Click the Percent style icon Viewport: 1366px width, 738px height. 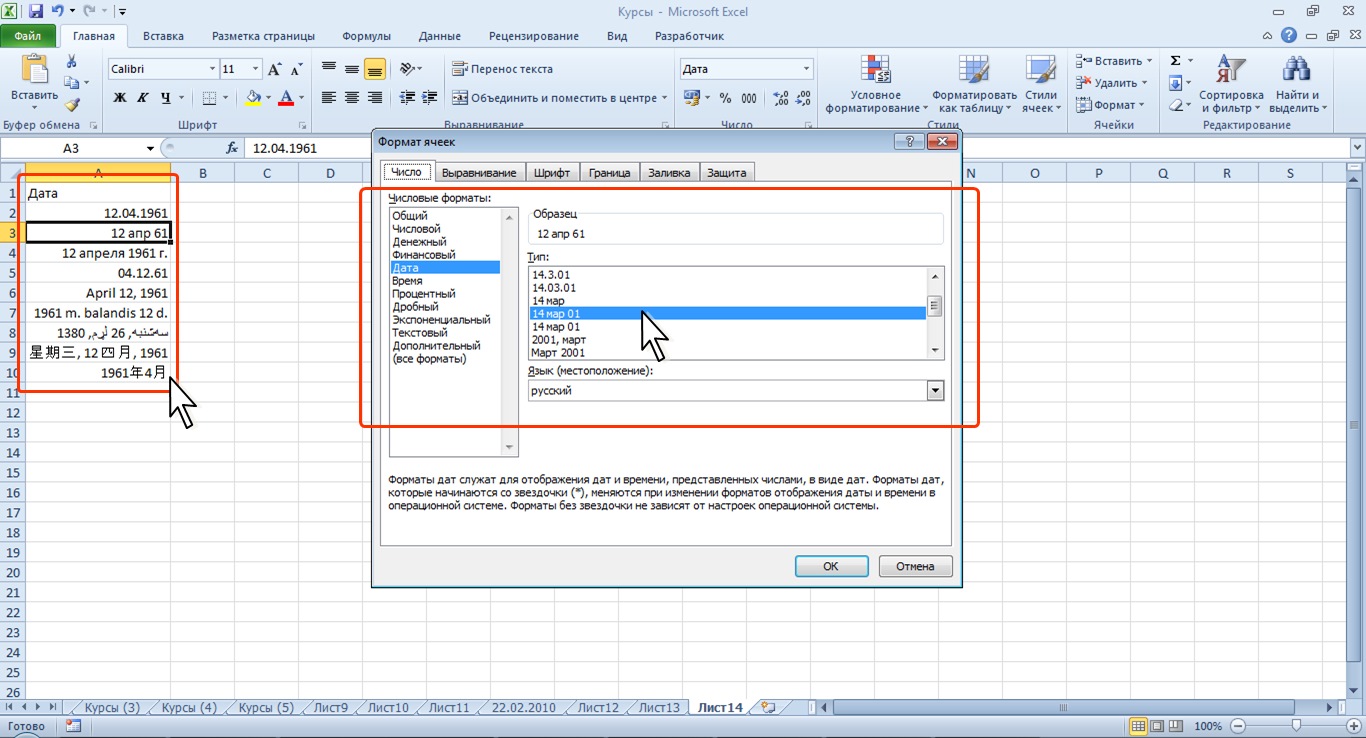tap(725, 98)
